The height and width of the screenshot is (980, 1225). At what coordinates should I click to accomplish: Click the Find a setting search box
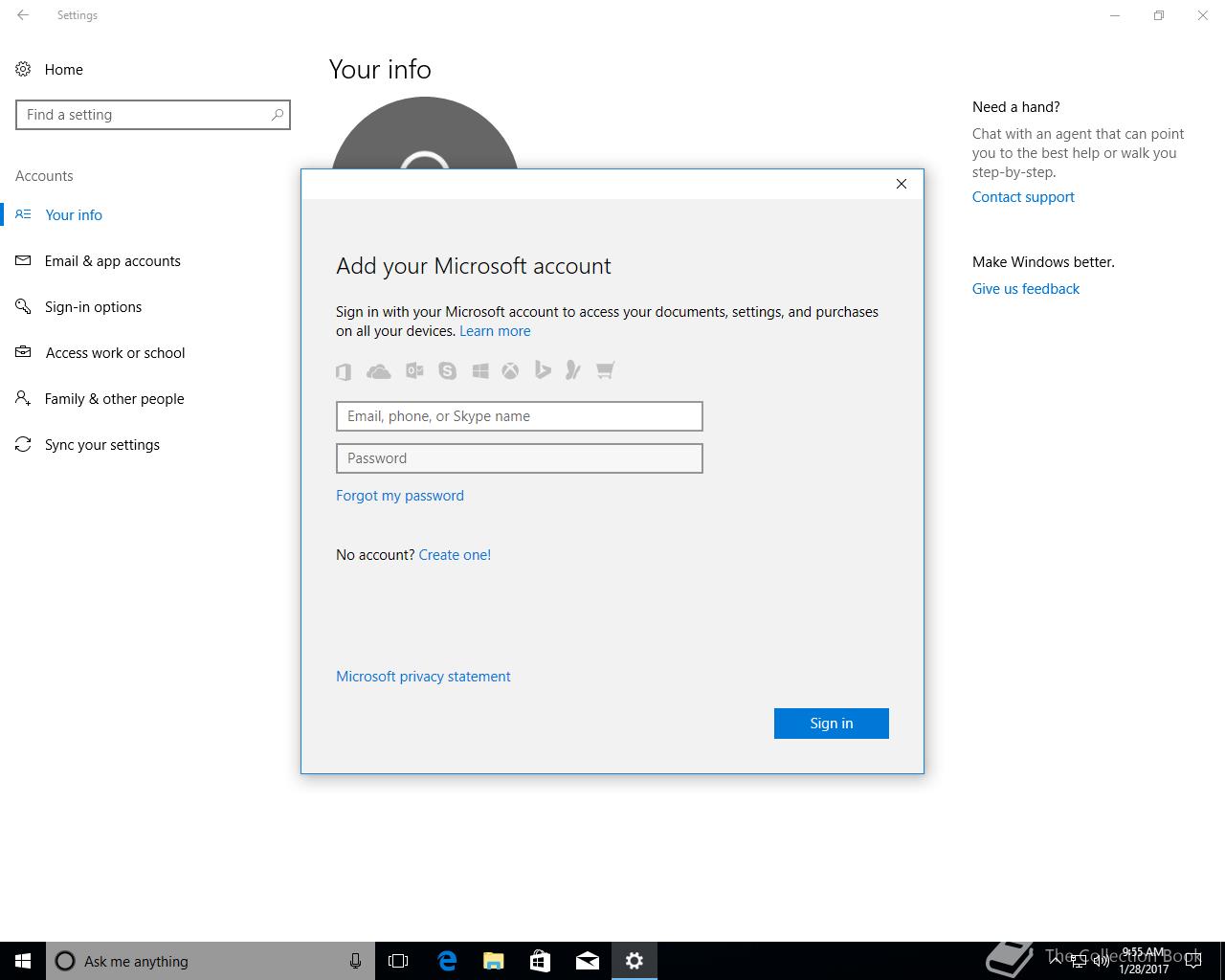[153, 115]
